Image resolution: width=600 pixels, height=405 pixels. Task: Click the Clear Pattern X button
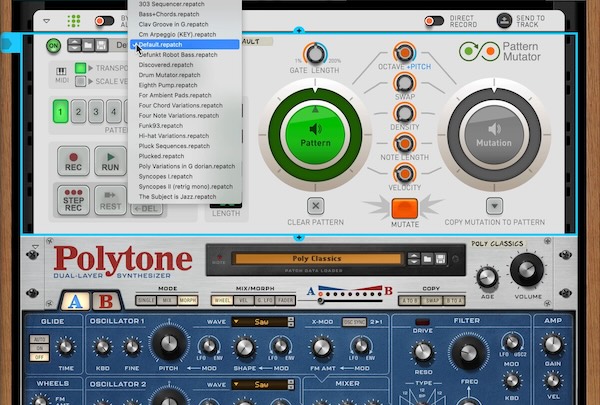click(316, 206)
